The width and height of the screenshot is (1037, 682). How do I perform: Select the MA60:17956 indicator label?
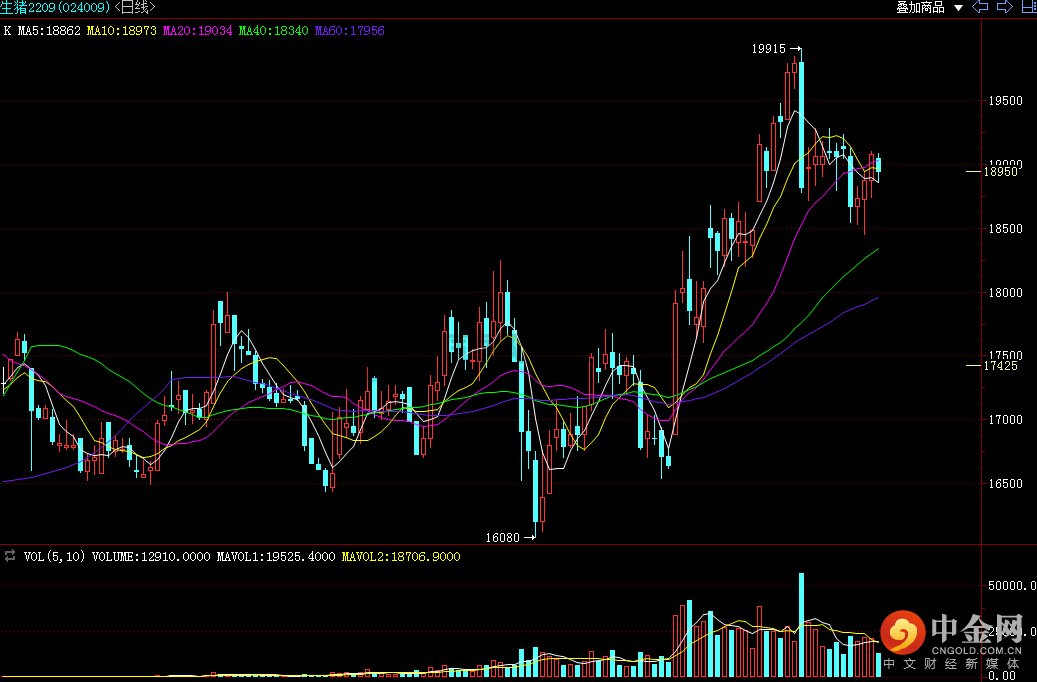click(x=349, y=30)
